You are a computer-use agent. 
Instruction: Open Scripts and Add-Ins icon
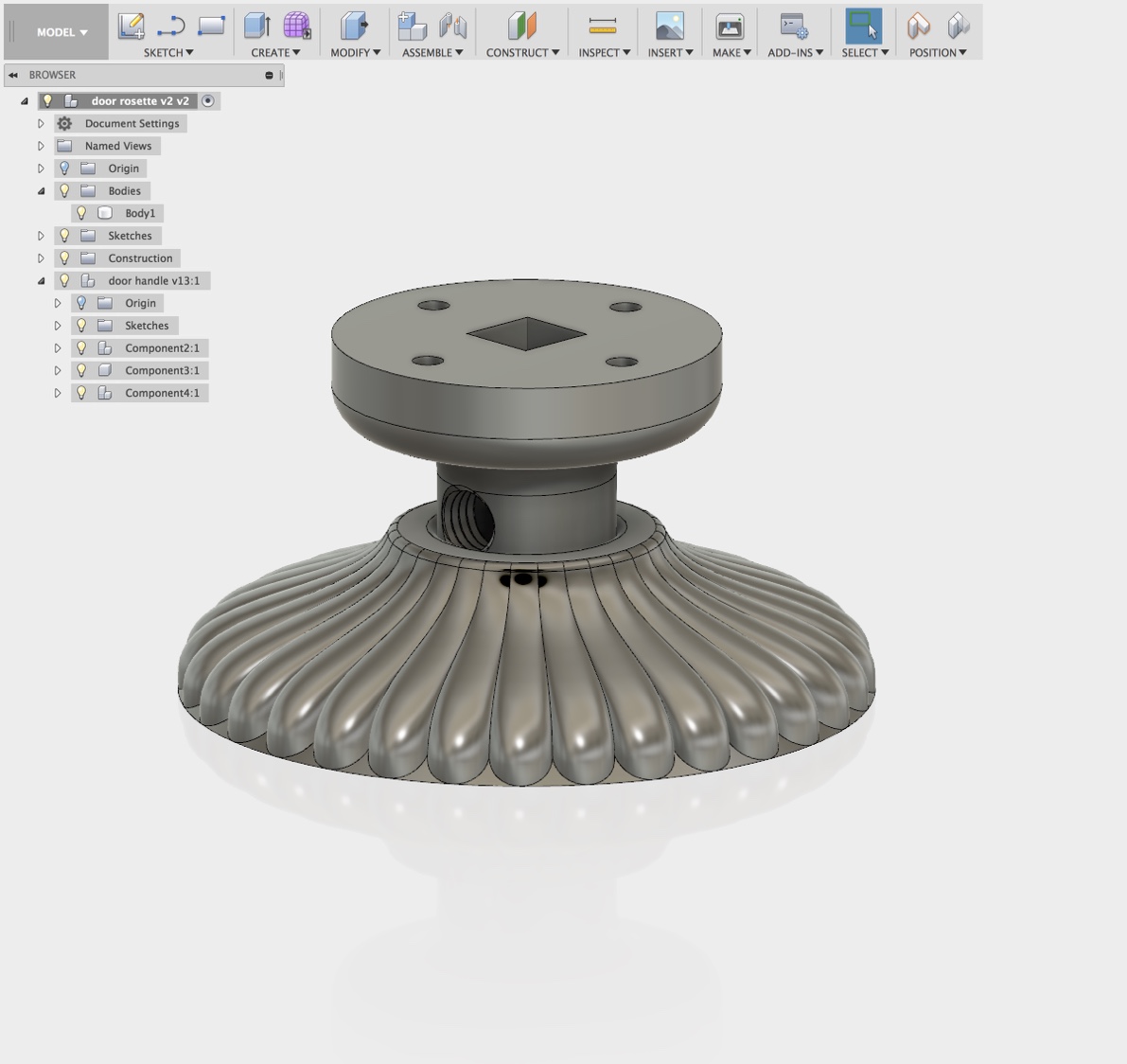pyautogui.click(x=794, y=27)
